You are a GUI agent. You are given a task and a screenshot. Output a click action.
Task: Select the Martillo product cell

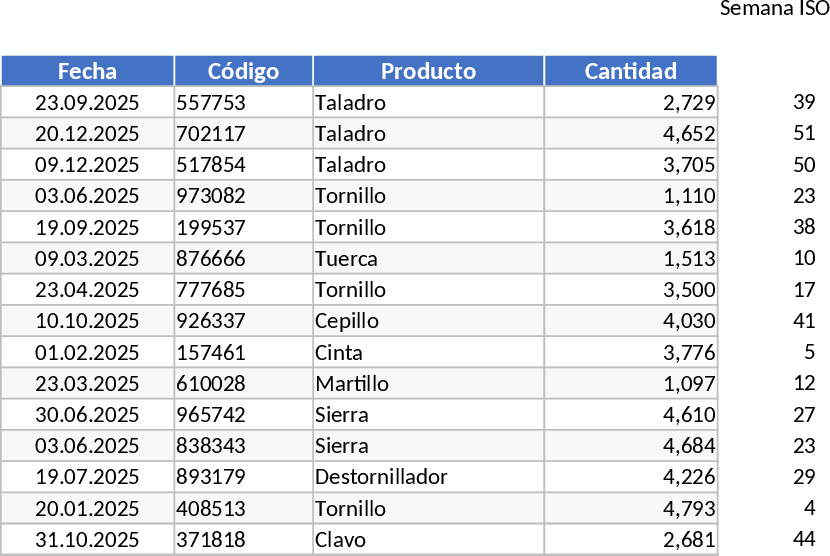[428, 384]
